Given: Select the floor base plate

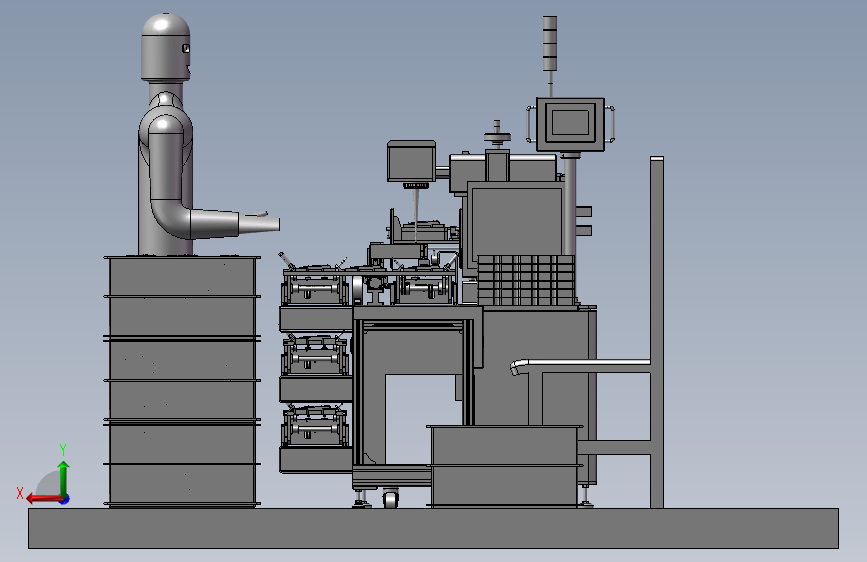Looking at the screenshot, I should [x=434, y=528].
